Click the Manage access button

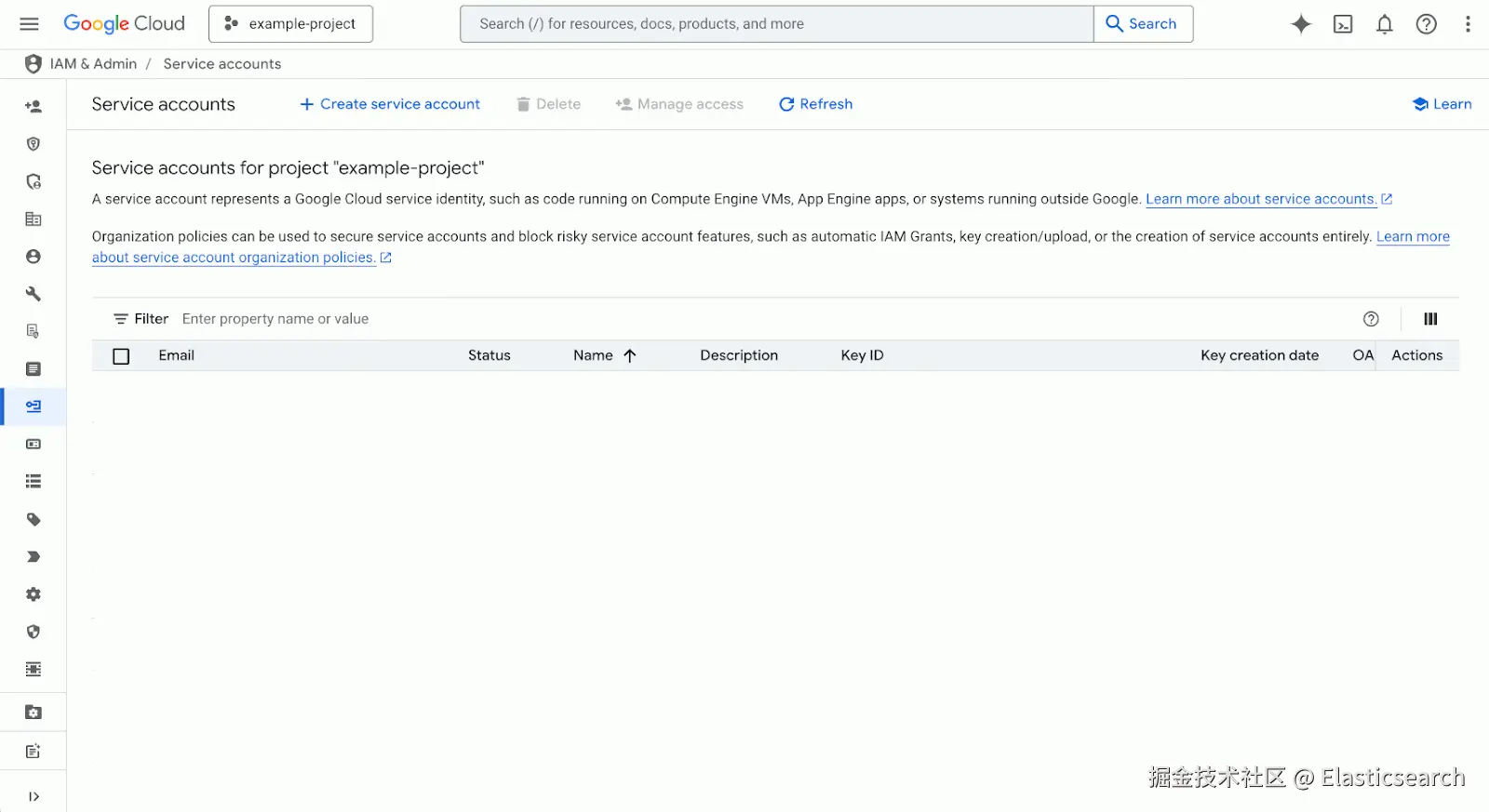(679, 104)
